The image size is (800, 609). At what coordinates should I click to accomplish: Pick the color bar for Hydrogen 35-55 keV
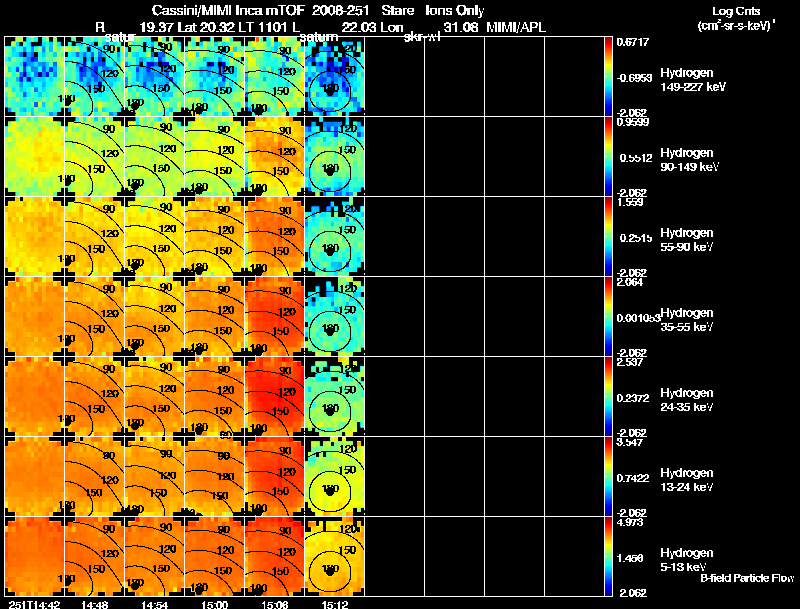coord(608,317)
